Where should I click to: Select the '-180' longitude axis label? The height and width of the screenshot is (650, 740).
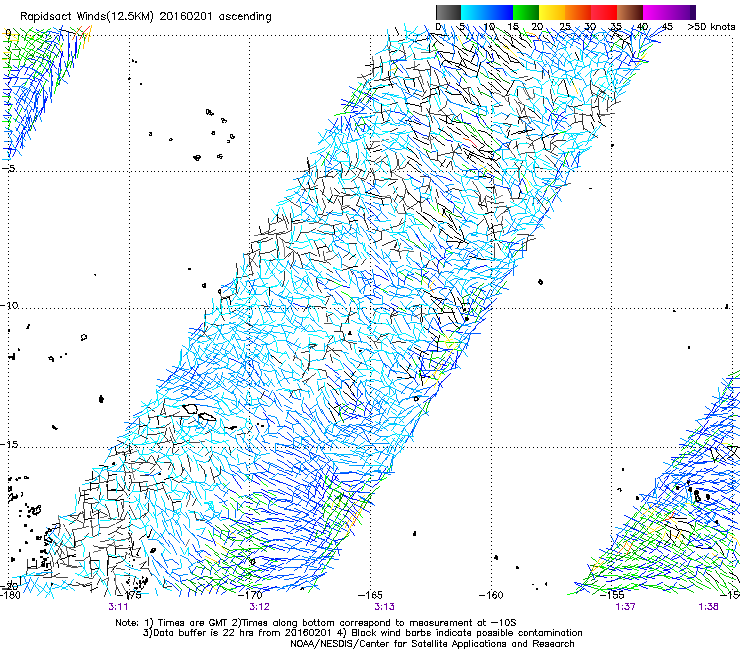[x=10, y=595]
